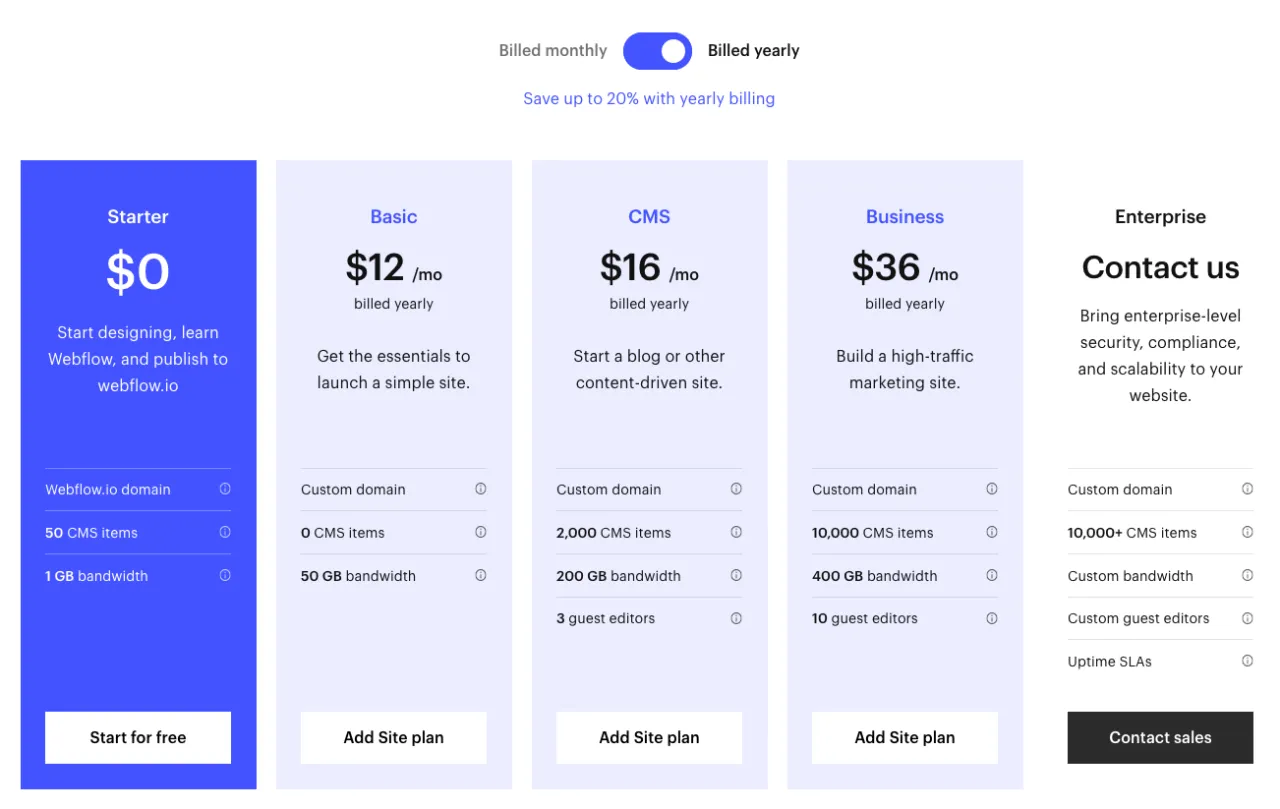Show info for Enterprise Custom guest editors

(x=1247, y=618)
